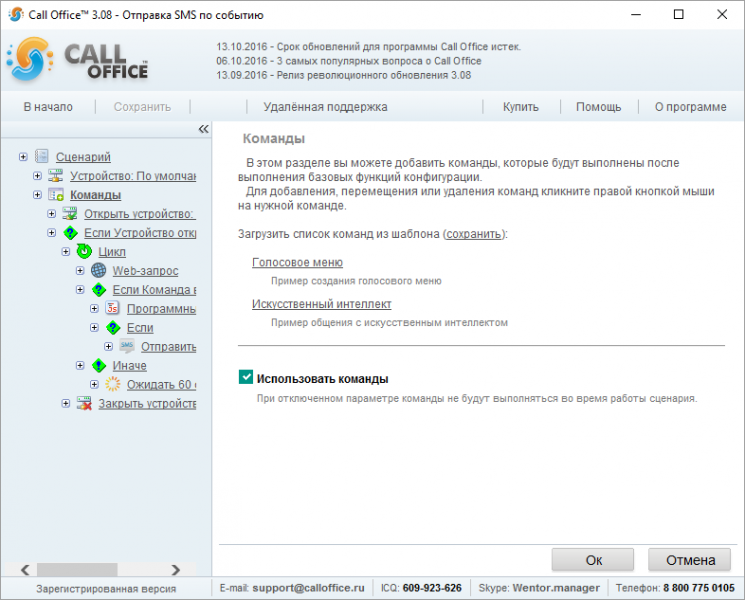The width and height of the screenshot is (745, 600).
Task: Click the Отмена button
Action: coord(690,560)
